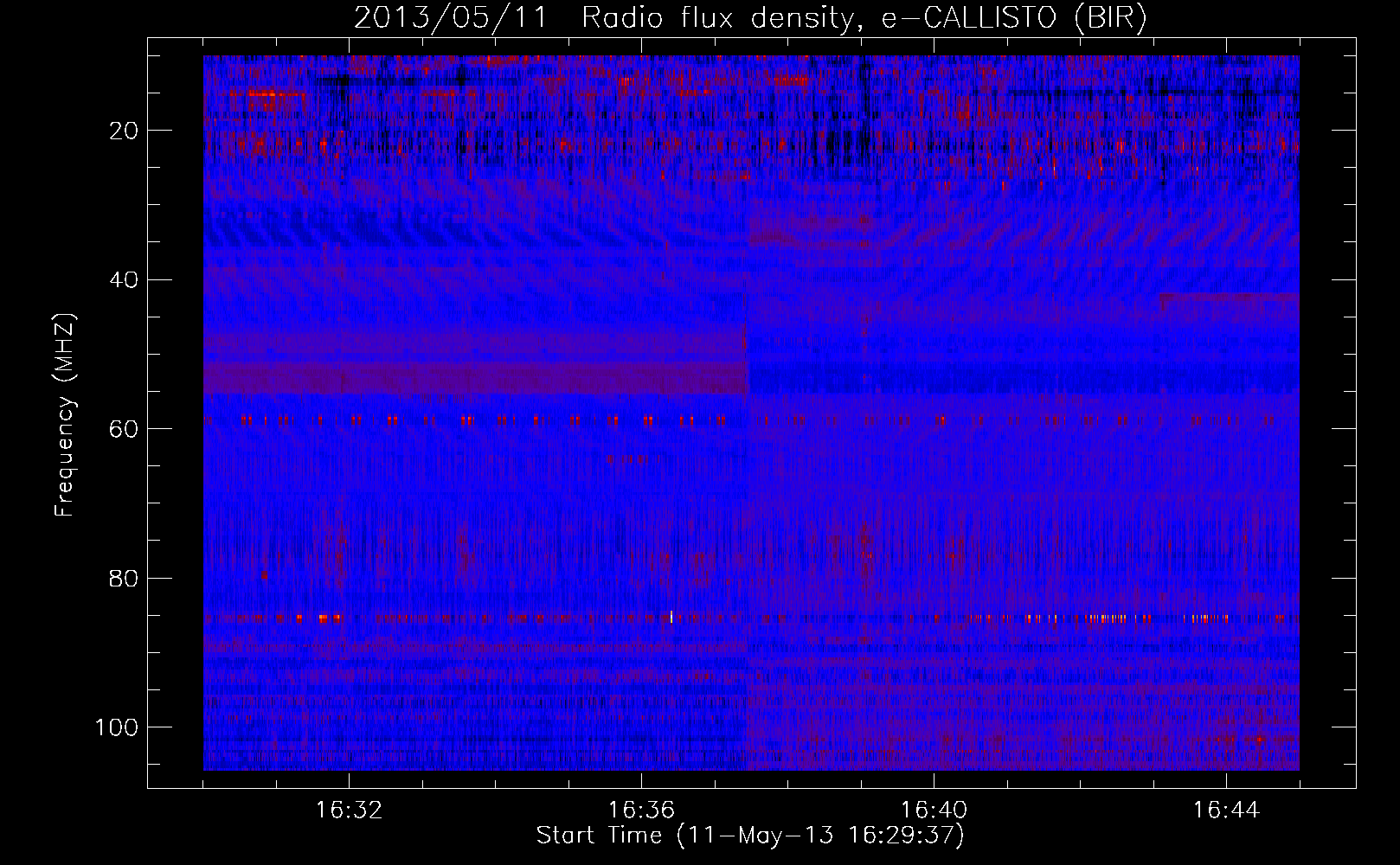This screenshot has width=1400, height=865.
Task: Click the 40 MHz frequency tick label
Action: coord(124,279)
